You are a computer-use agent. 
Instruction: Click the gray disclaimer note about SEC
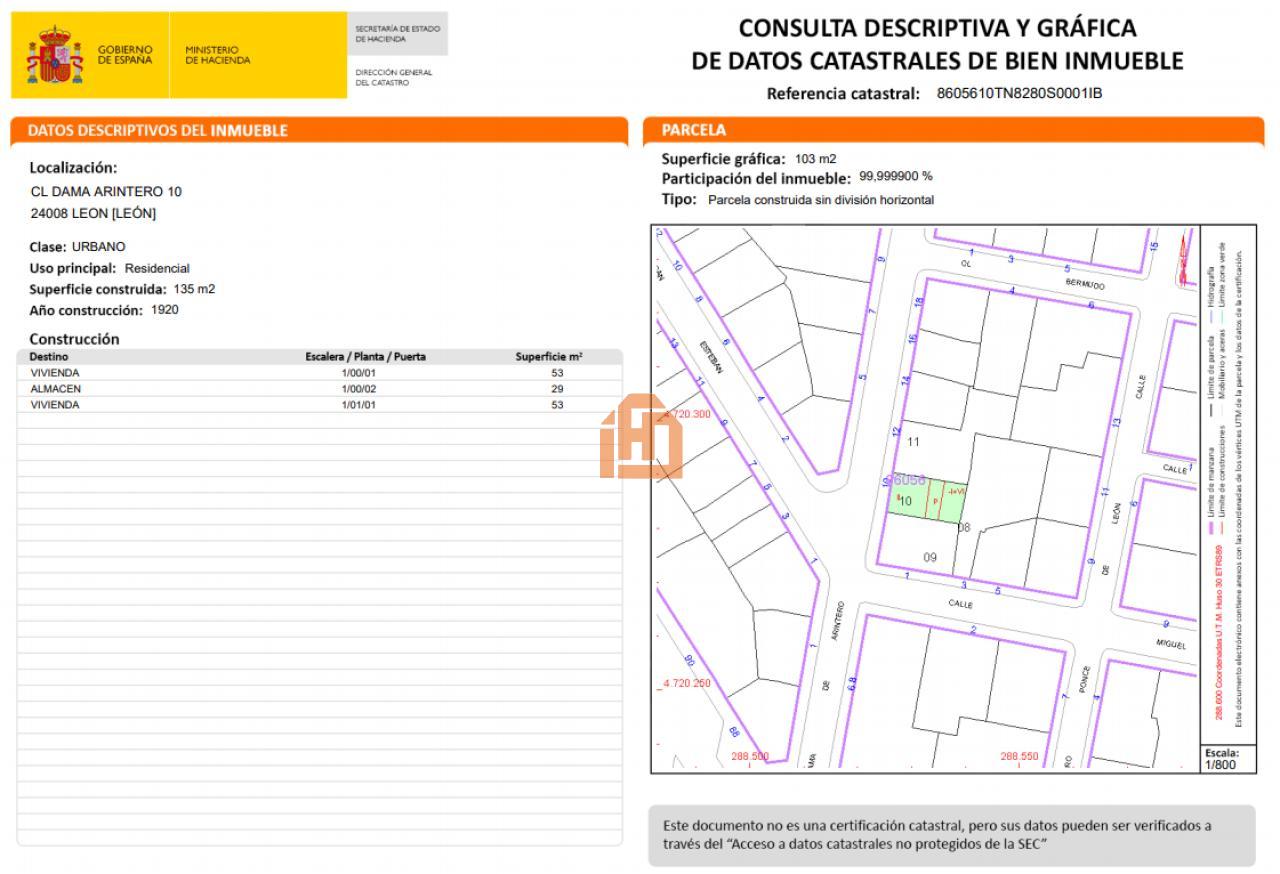pos(950,835)
